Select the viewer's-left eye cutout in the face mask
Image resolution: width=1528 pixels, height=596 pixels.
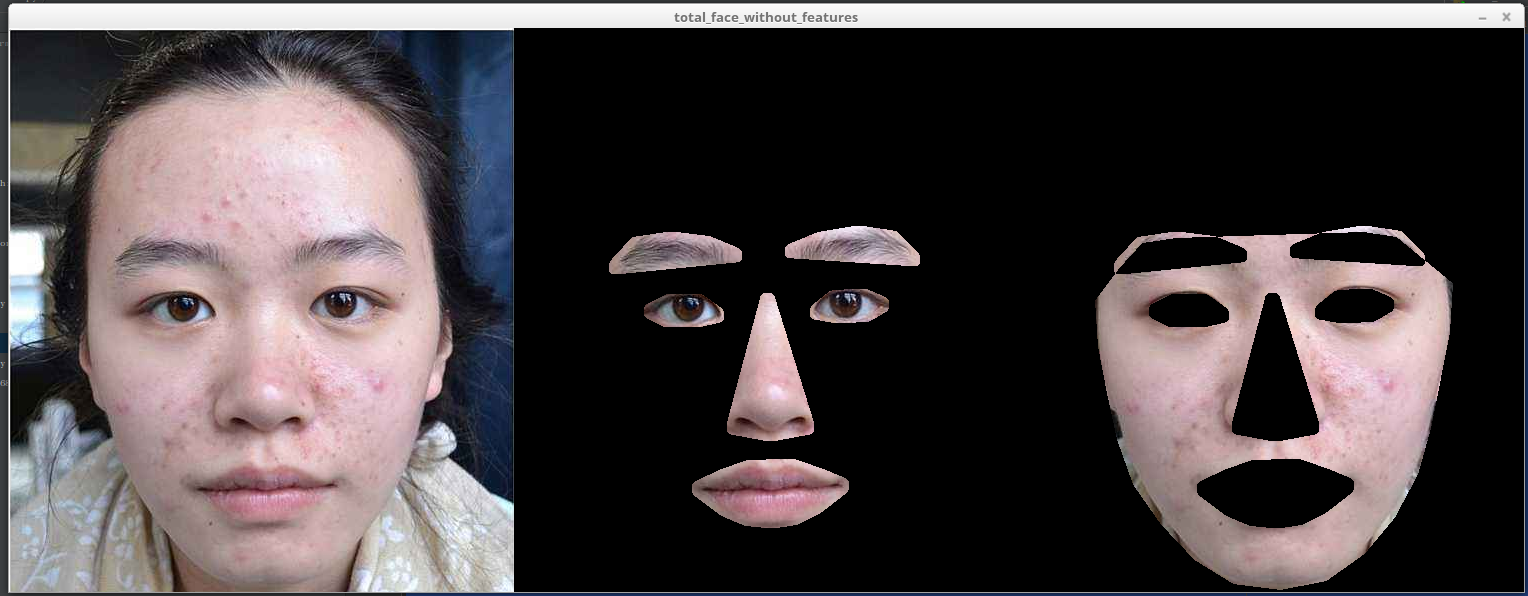1188,309
